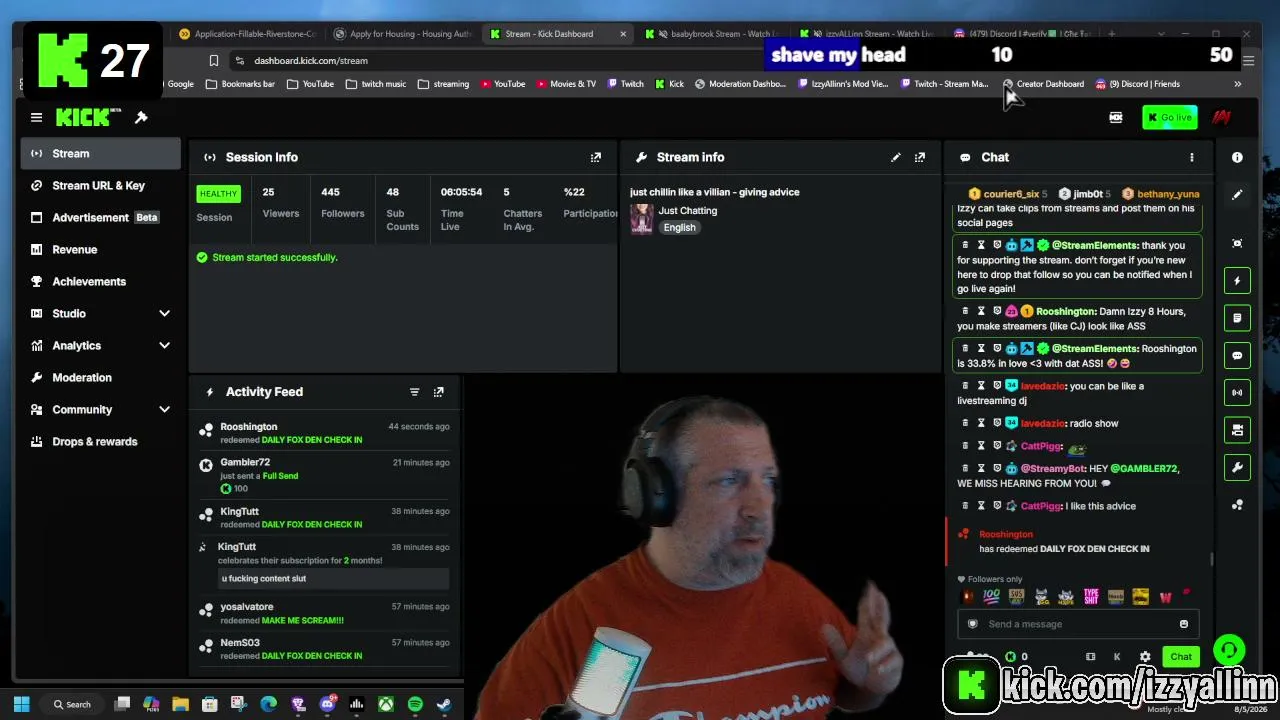The width and height of the screenshot is (1280, 720).
Task: Click the Just Chatting category name
Action: coord(688,211)
